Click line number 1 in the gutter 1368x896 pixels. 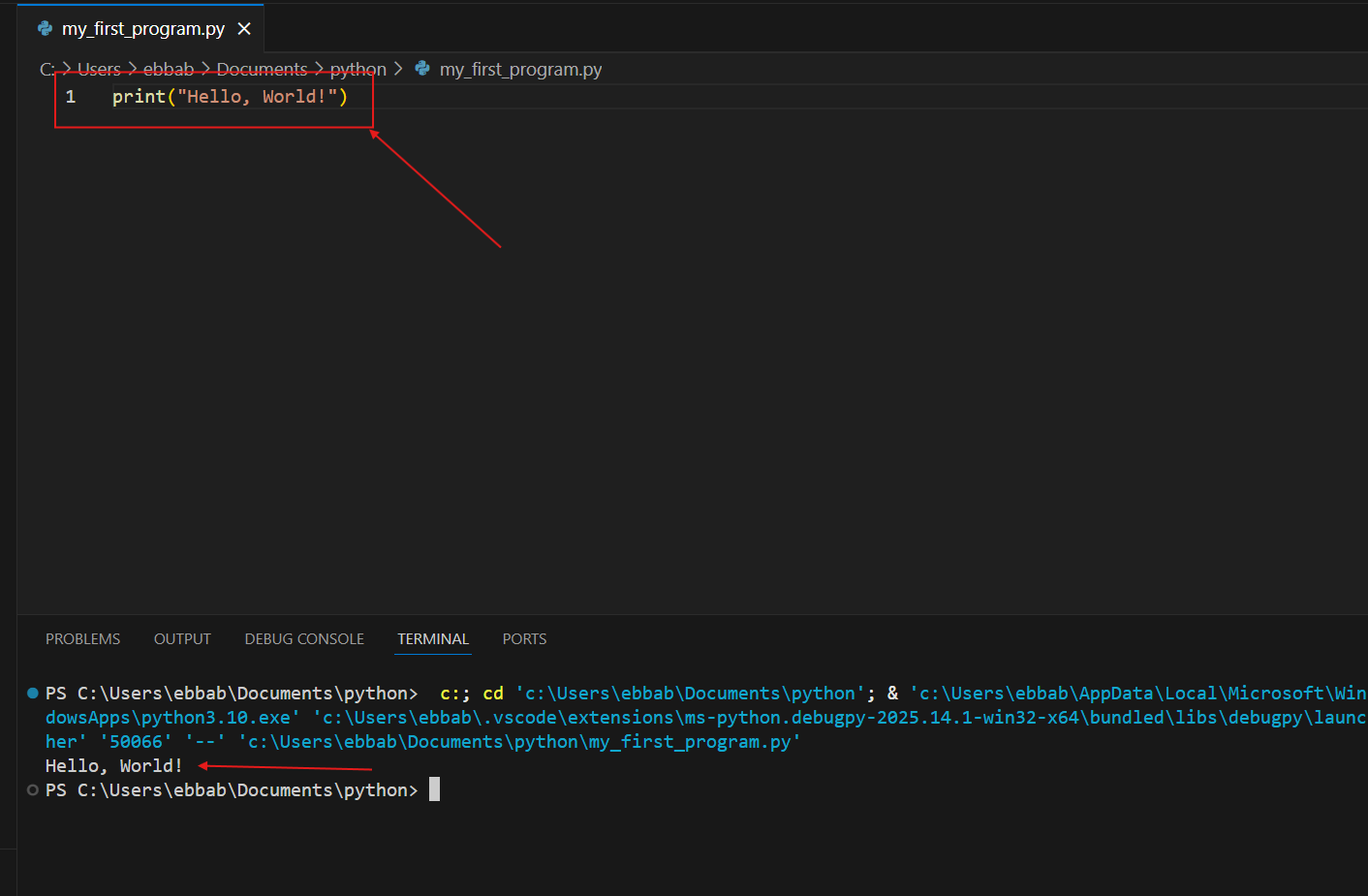(71, 97)
